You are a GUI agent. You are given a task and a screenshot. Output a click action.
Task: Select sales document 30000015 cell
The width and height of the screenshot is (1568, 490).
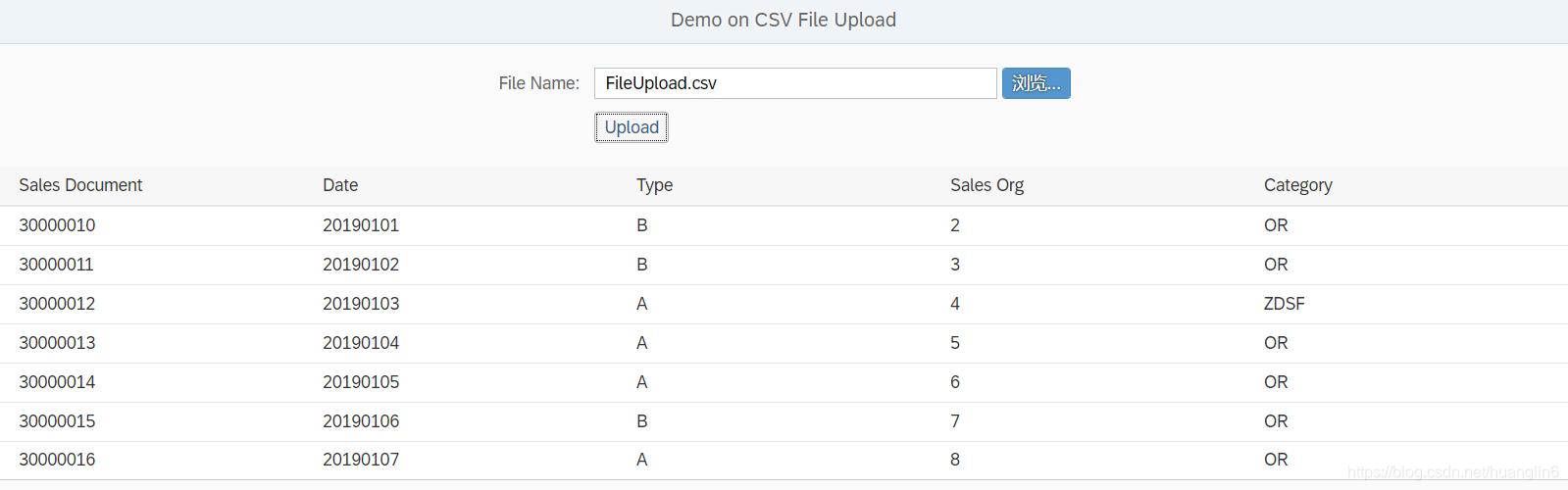(57, 421)
